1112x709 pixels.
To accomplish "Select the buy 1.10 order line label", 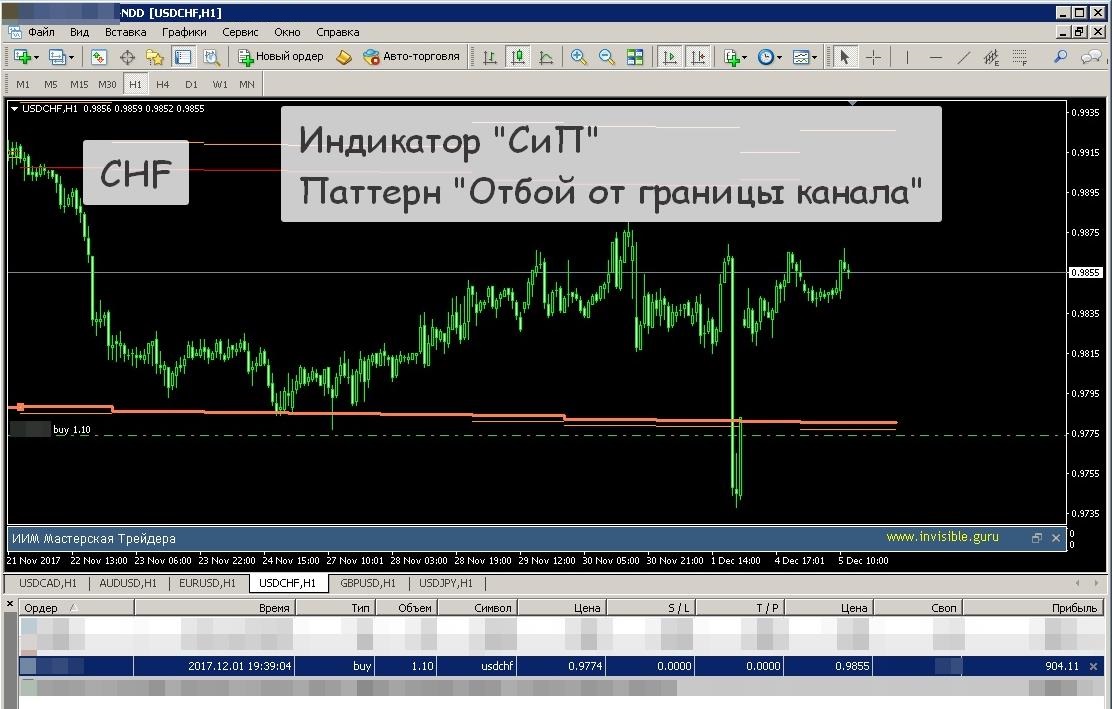I will [x=72, y=430].
